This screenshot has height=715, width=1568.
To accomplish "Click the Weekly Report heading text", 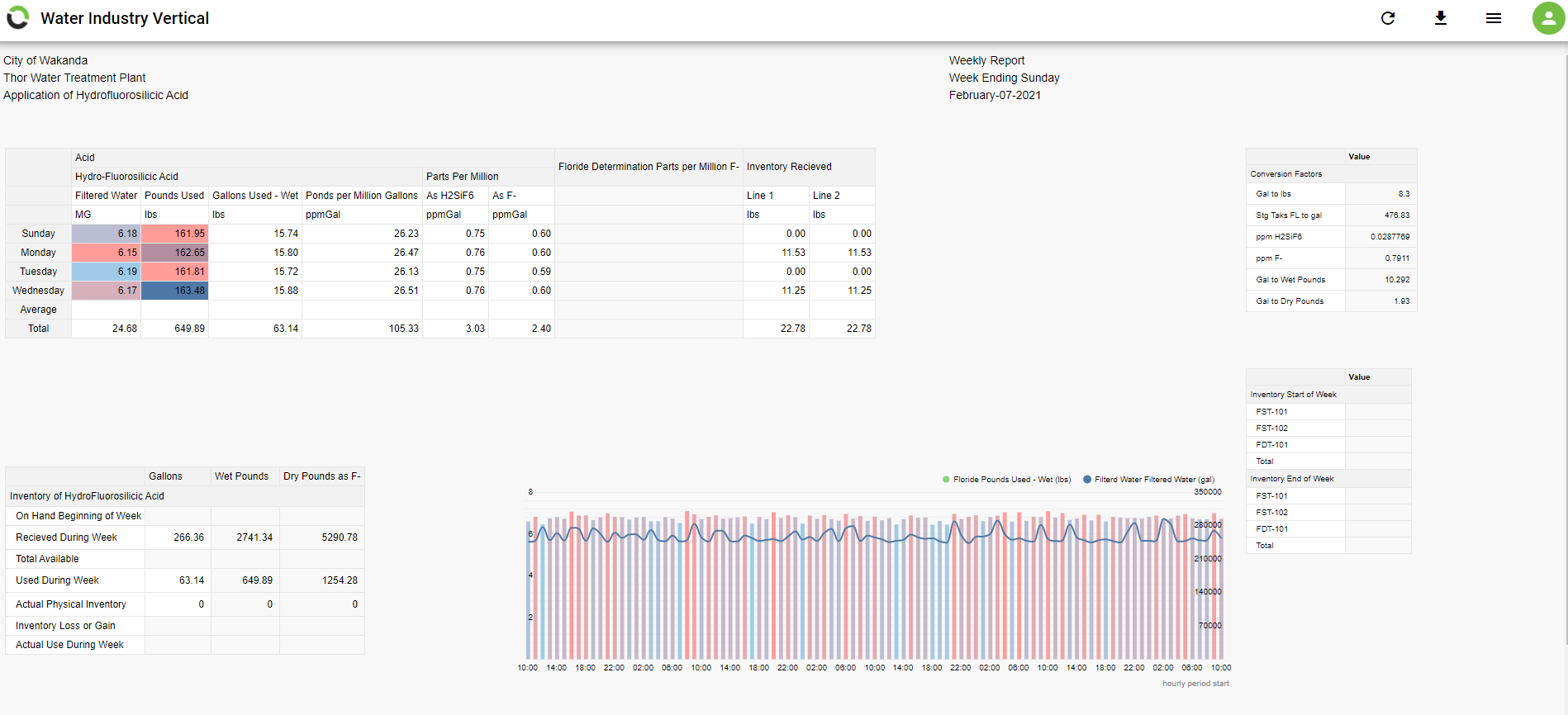I will point(986,60).
